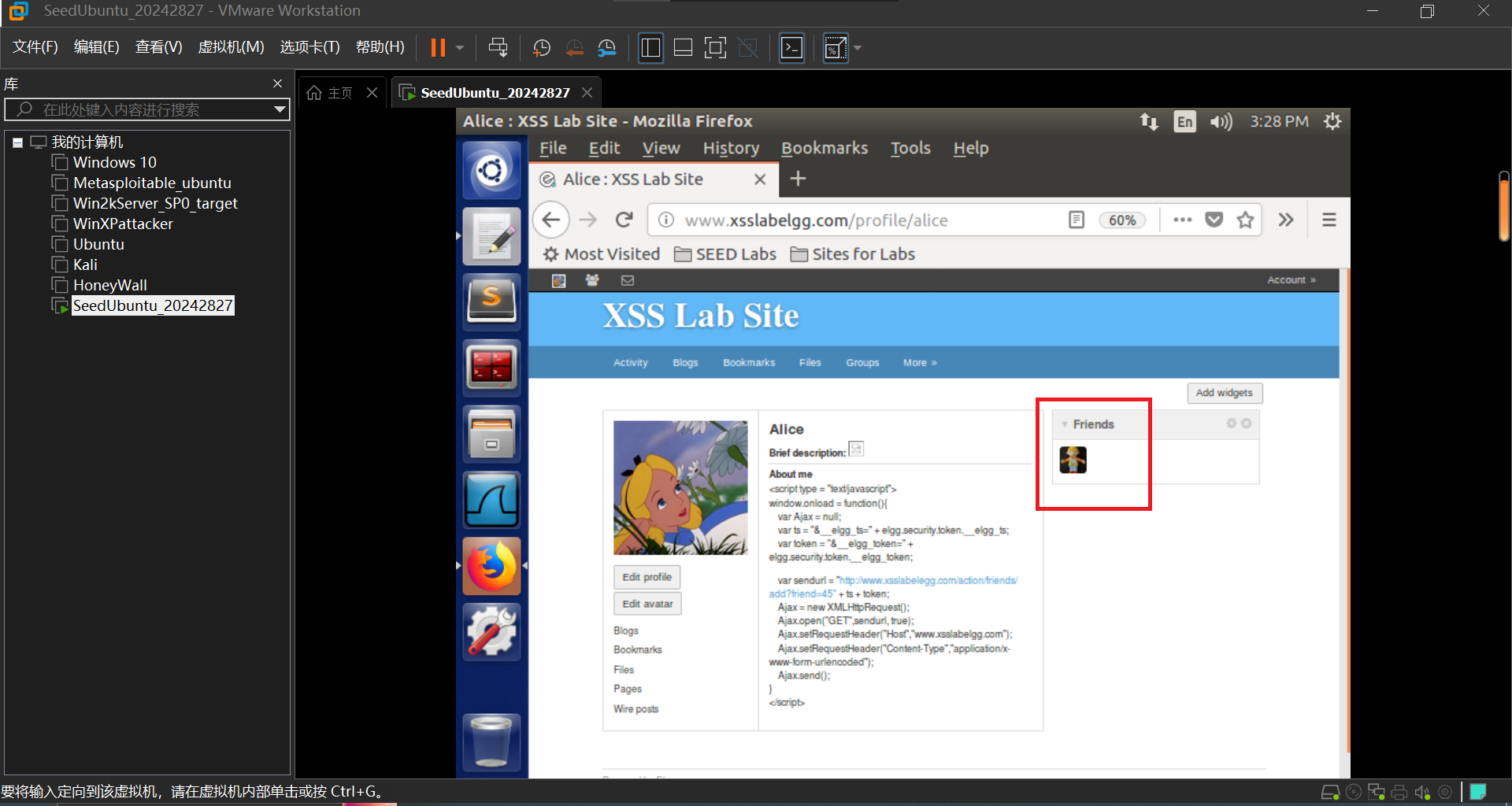Image resolution: width=1512 pixels, height=806 pixels.
Task: Open Sites for Labs bookmarks folder
Action: [x=853, y=254]
